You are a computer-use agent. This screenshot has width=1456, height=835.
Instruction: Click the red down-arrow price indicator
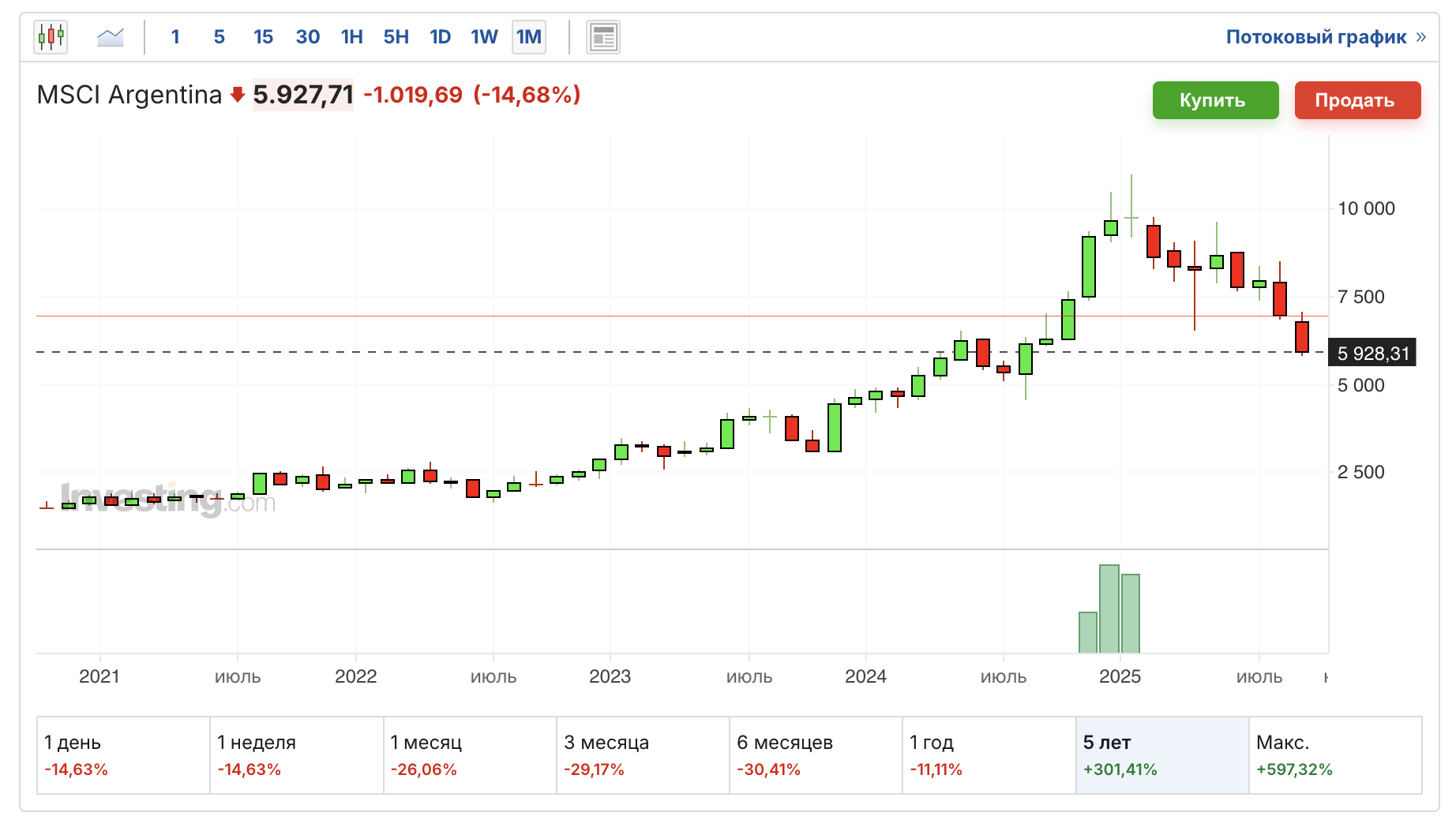[236, 94]
